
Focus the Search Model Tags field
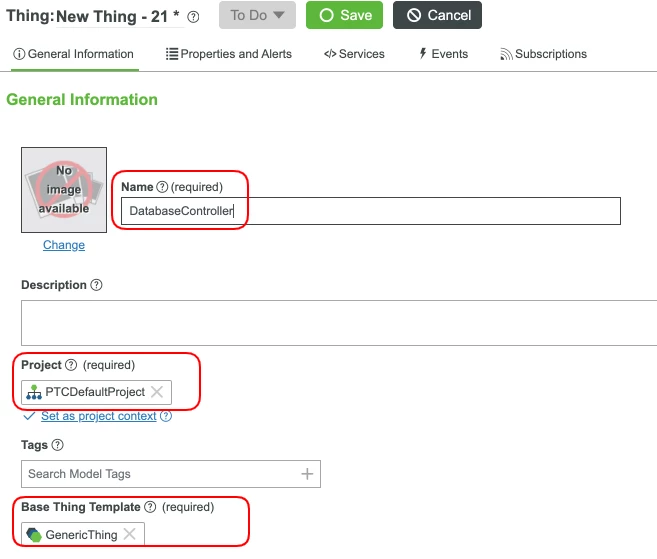[x=171, y=474]
